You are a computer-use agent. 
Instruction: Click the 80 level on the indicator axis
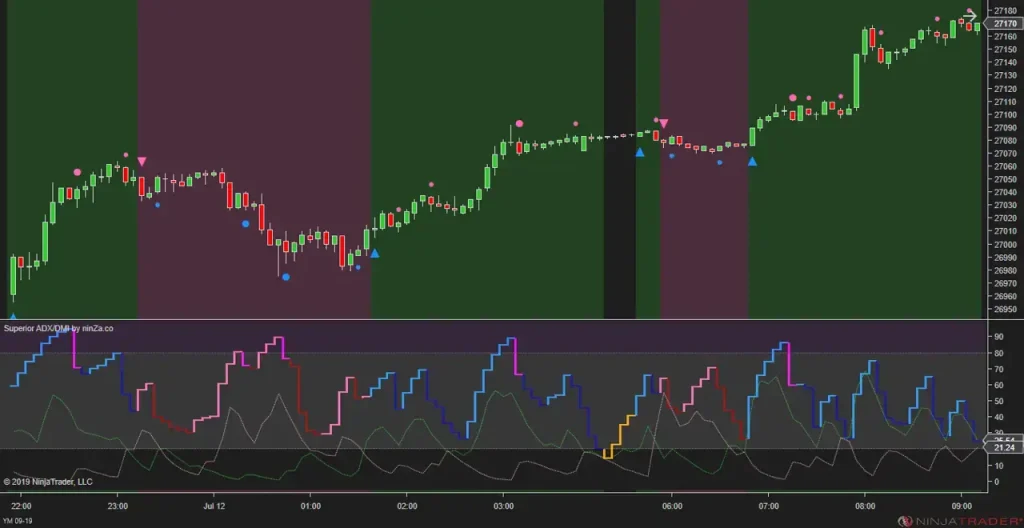pos(999,353)
